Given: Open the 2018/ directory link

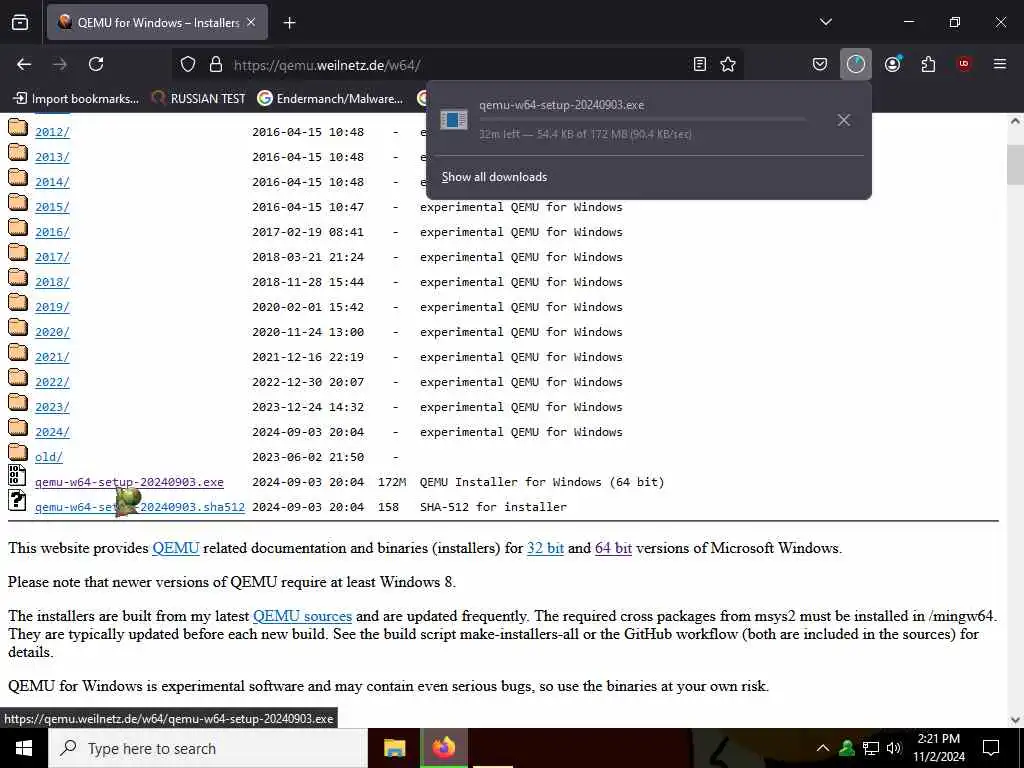Looking at the screenshot, I should click(52, 282).
